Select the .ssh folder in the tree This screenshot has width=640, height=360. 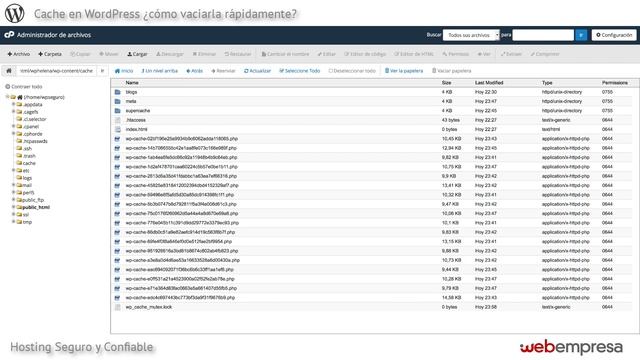[27, 149]
